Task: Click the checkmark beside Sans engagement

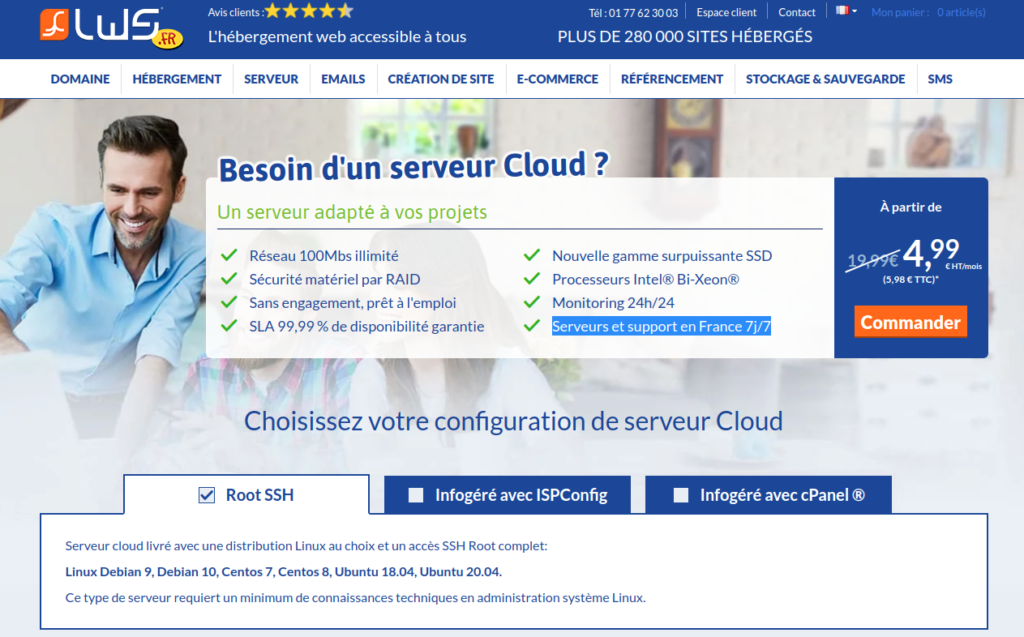Action: 229,302
